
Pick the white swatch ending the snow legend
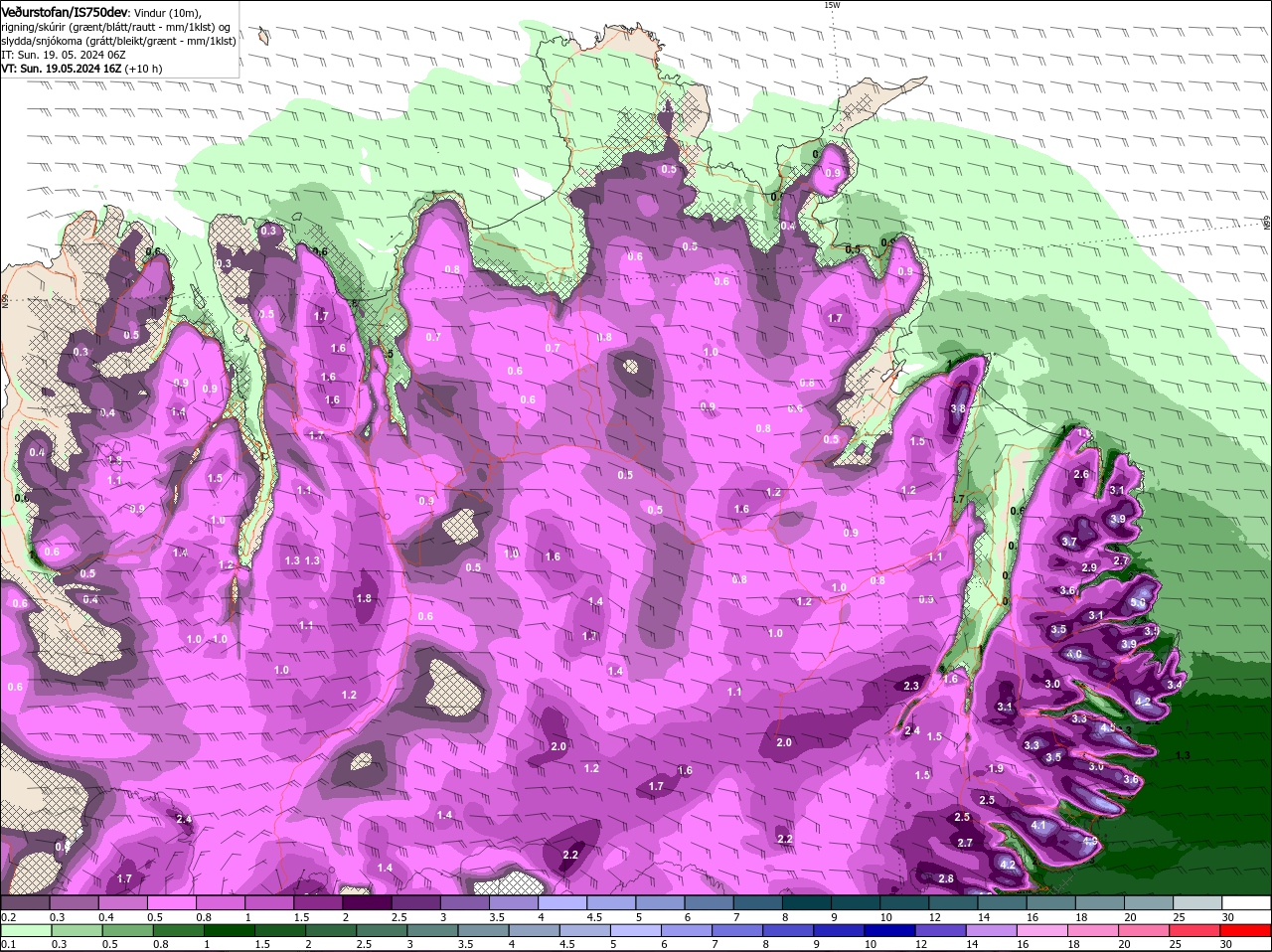[x=1246, y=903]
